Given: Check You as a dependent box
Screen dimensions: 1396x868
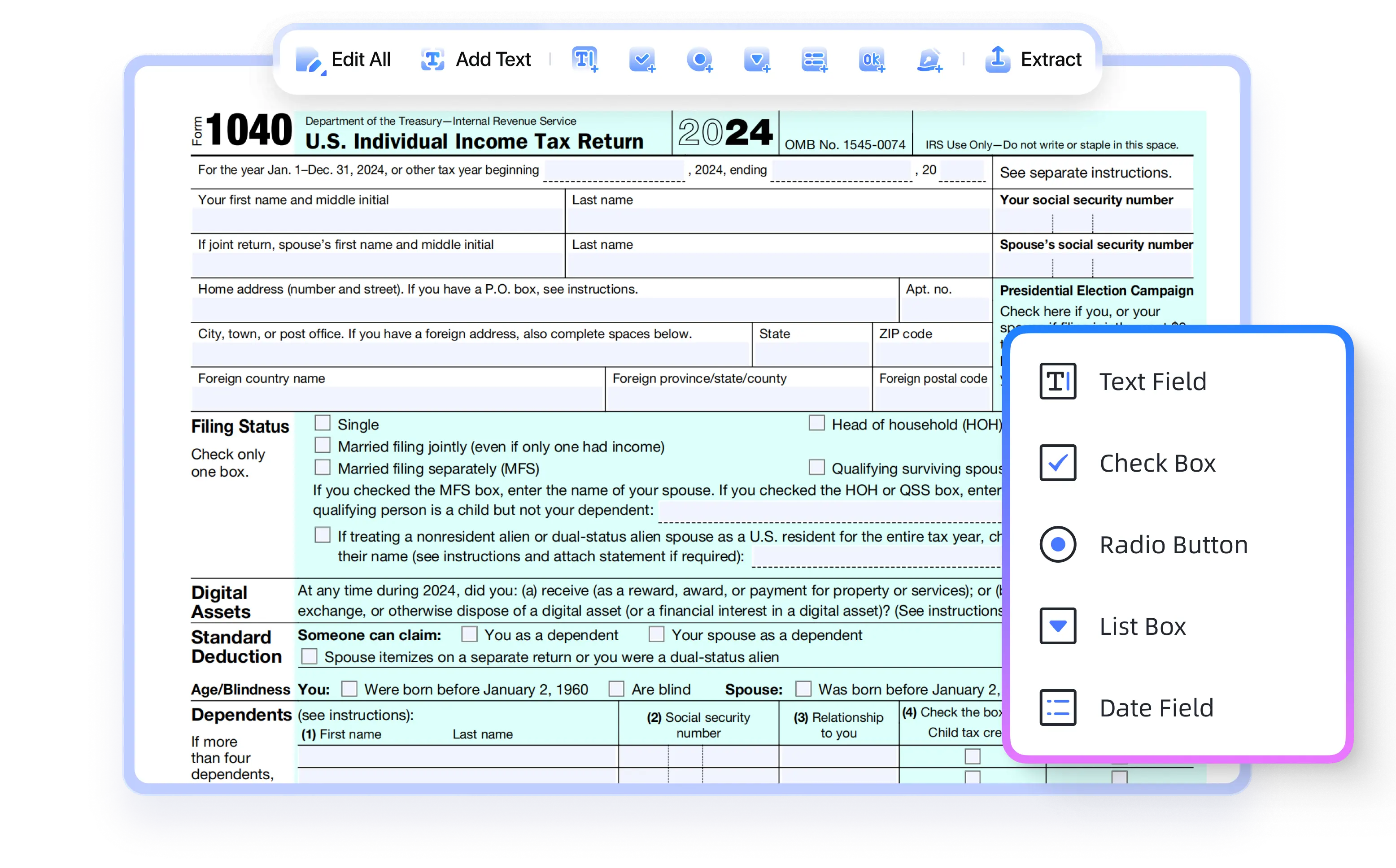Looking at the screenshot, I should point(469,634).
